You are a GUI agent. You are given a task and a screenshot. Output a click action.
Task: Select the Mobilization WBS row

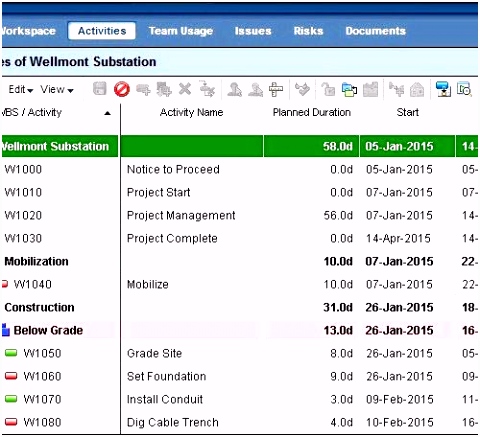240,261
